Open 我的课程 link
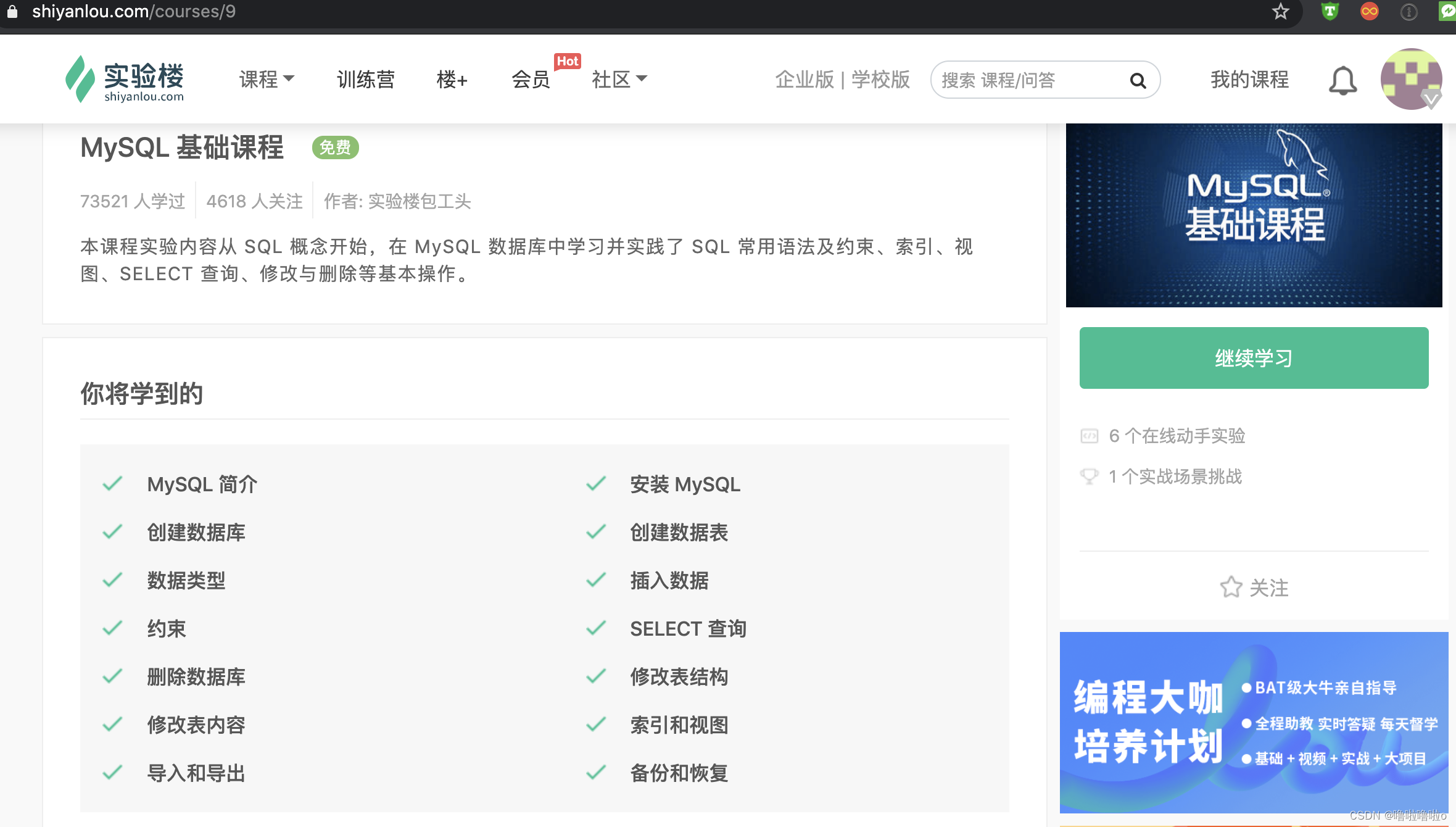The width and height of the screenshot is (1456, 827). point(1249,80)
